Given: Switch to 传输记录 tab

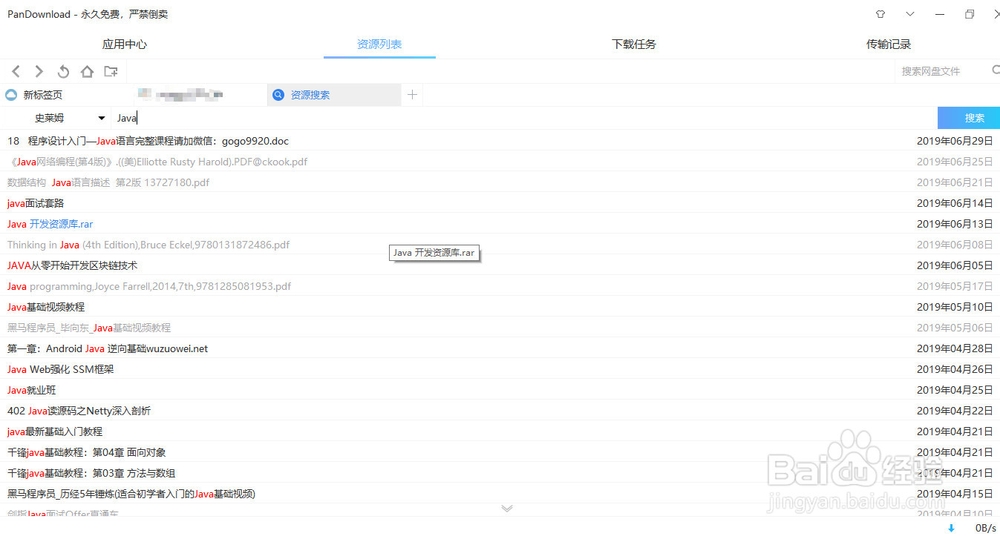Looking at the screenshot, I should 888,44.
